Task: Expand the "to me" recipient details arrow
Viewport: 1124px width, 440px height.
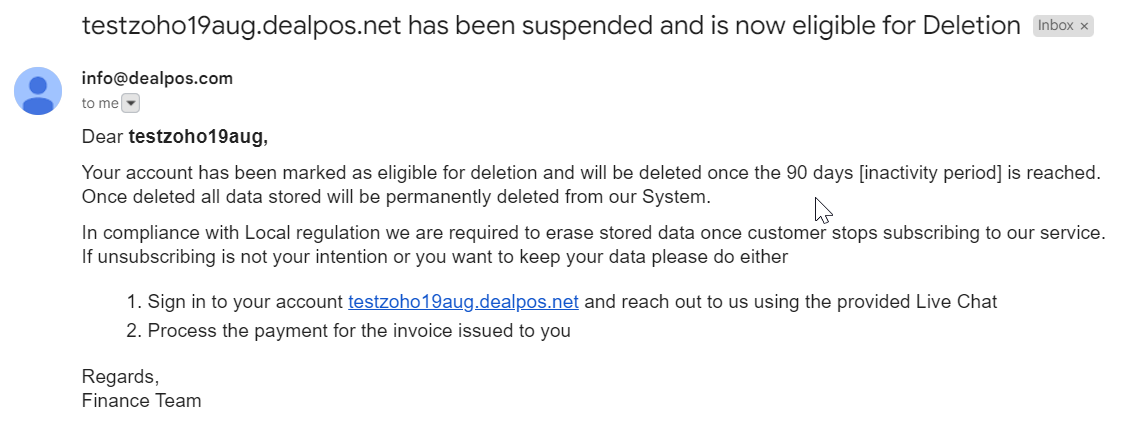Action: coord(130,103)
